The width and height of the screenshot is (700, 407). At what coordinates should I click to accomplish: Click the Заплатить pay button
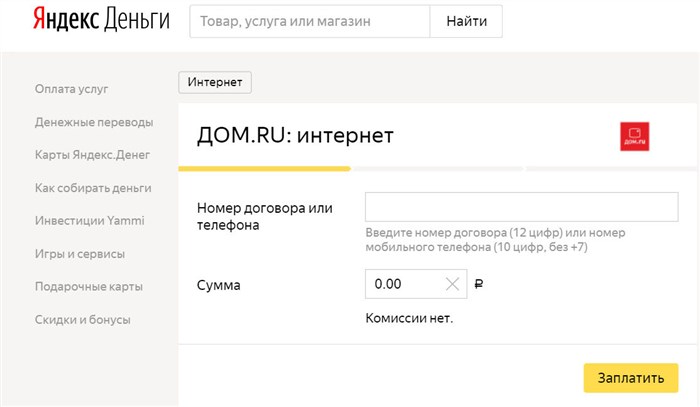pyautogui.click(x=631, y=378)
